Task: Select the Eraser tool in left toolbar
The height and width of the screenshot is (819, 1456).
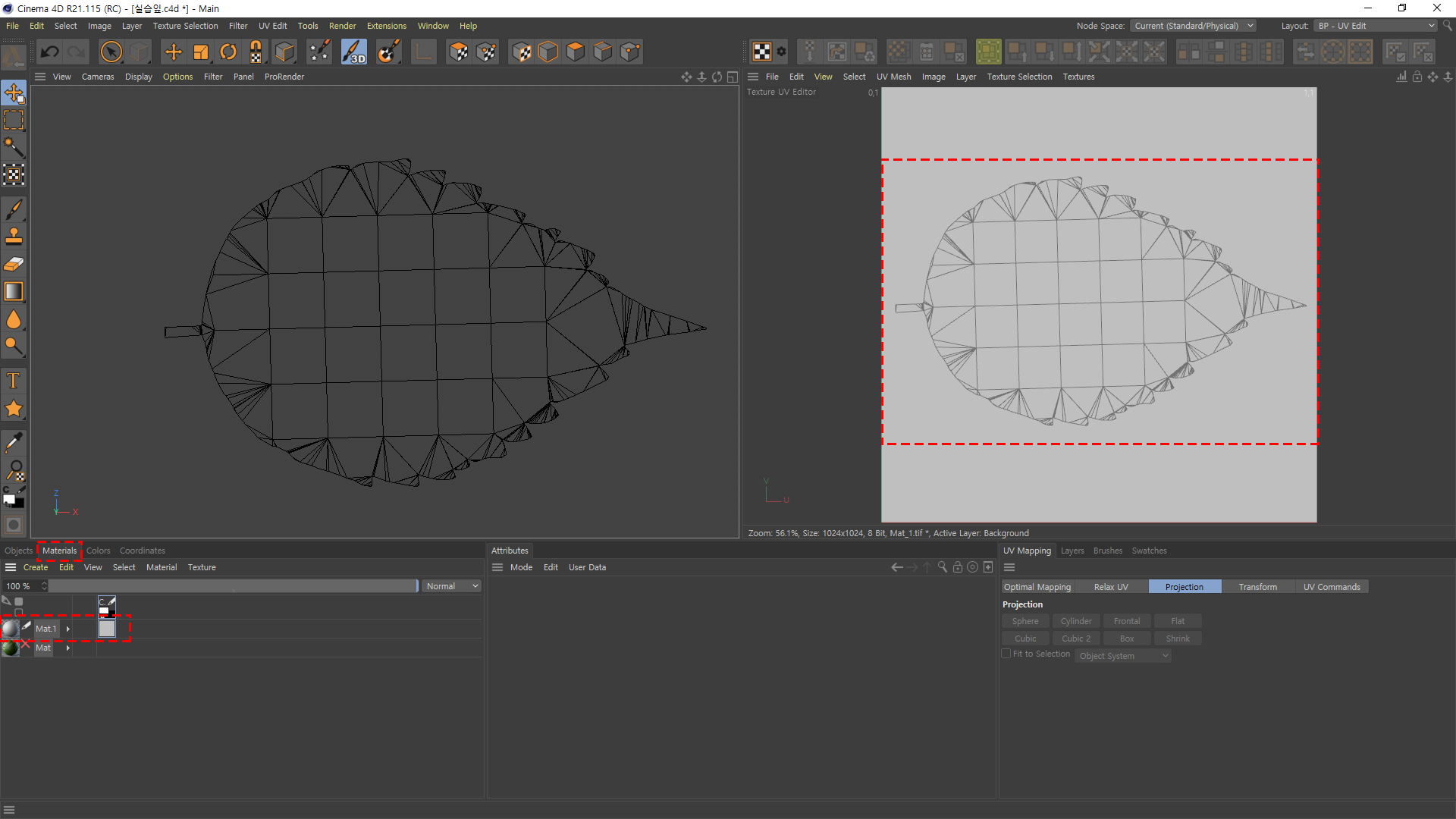Action: (x=14, y=264)
